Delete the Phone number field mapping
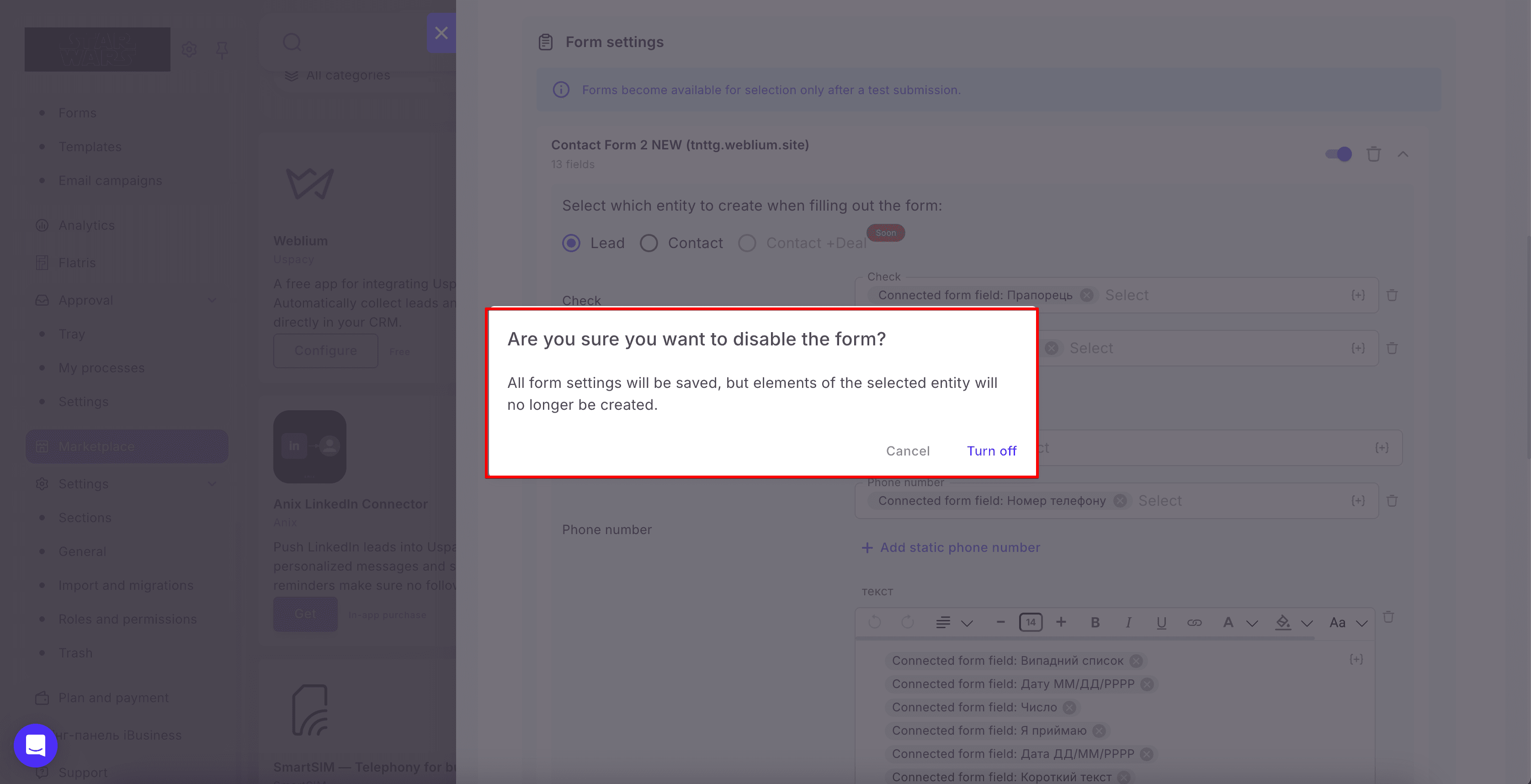 click(1392, 501)
